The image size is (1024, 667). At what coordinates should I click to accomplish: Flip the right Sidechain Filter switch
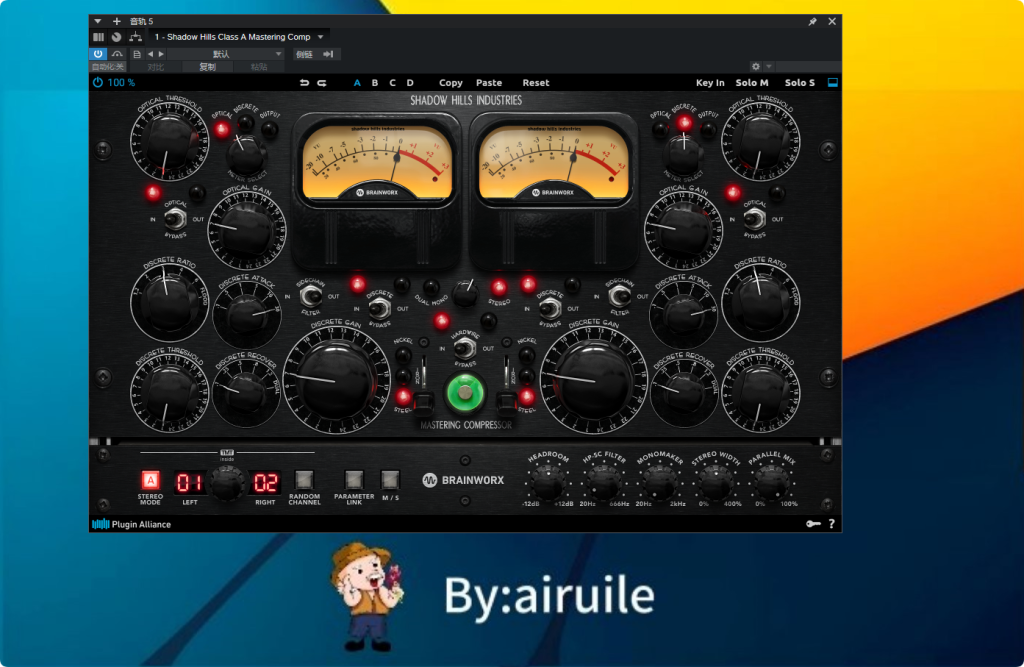[619, 297]
